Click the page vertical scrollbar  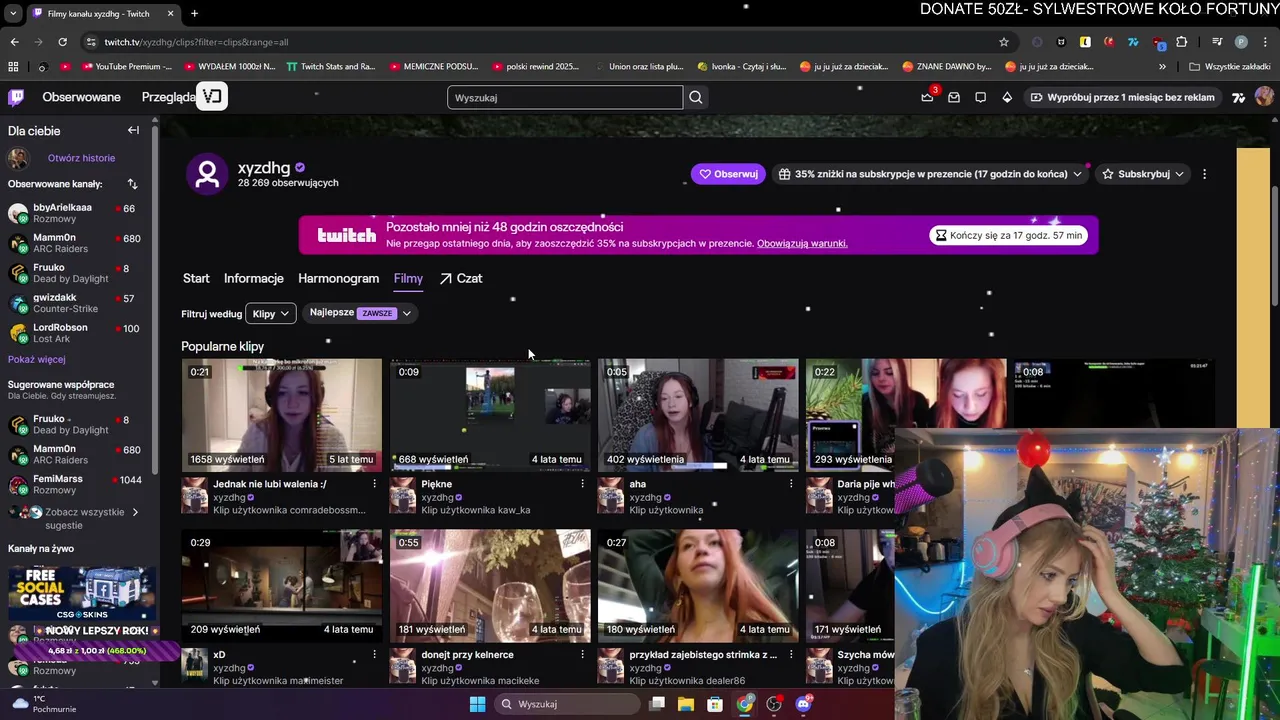coord(1274,248)
